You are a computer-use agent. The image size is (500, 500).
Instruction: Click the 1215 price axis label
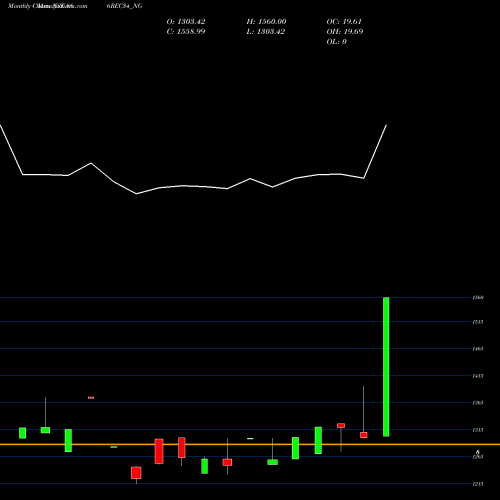tap(478, 484)
